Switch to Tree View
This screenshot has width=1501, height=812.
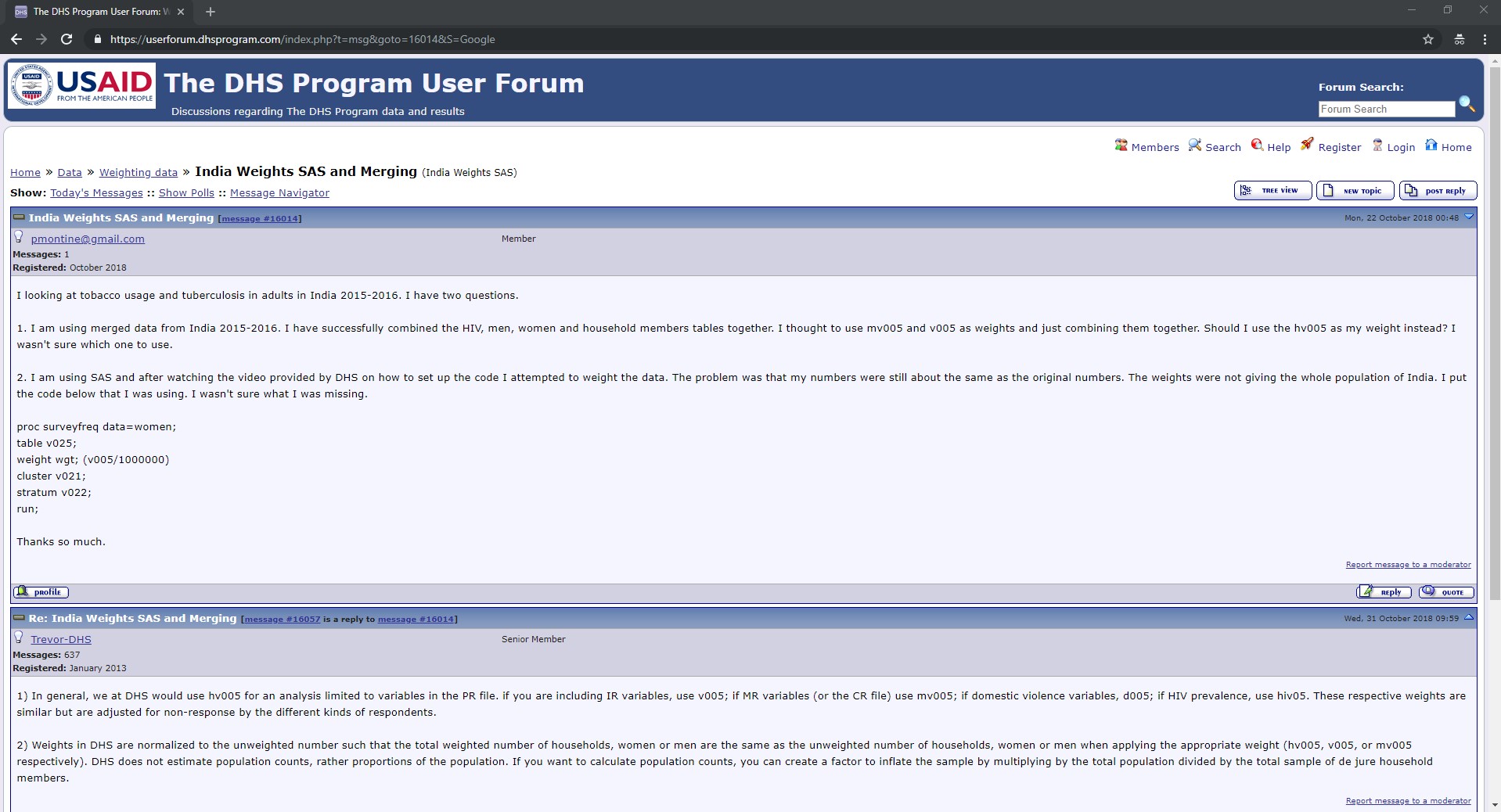(1272, 191)
